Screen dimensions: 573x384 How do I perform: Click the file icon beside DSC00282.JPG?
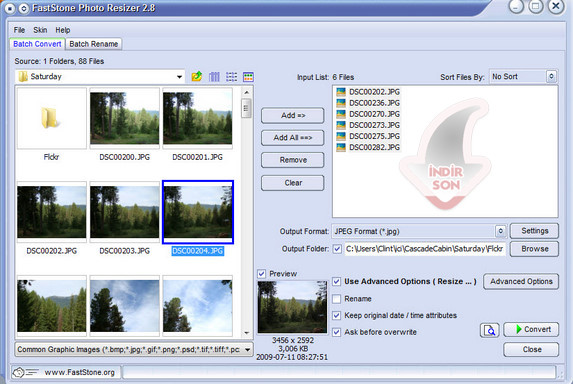tap(341, 147)
